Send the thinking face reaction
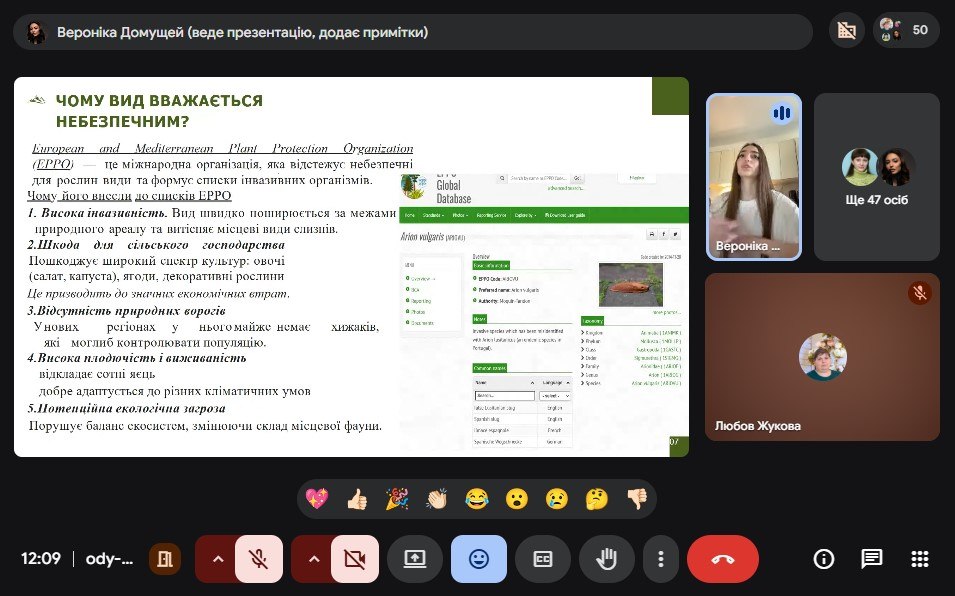Image resolution: width=955 pixels, height=596 pixels. click(x=597, y=499)
